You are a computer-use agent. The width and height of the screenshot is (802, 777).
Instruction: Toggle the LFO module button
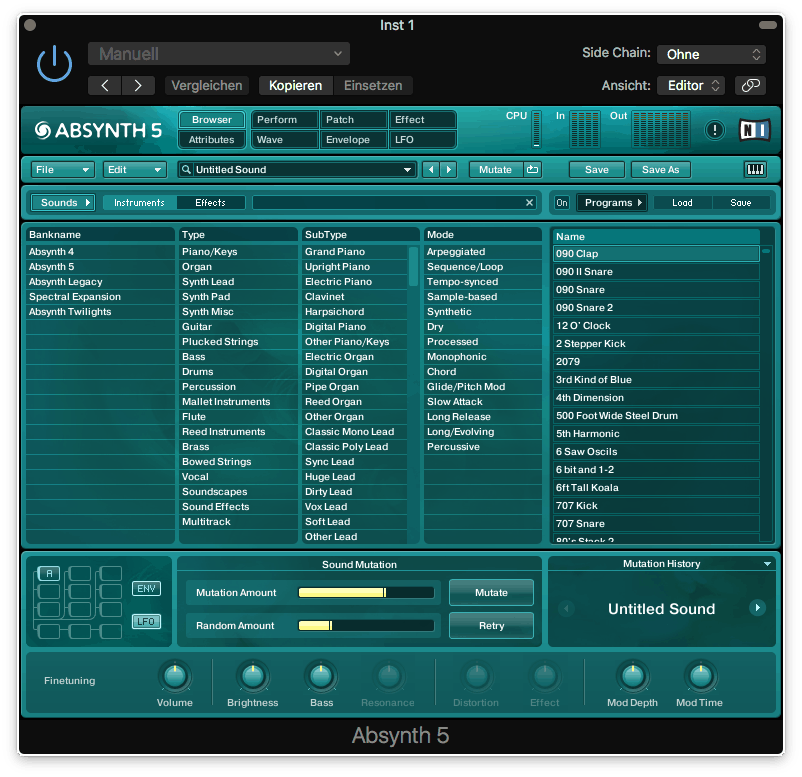tap(146, 622)
